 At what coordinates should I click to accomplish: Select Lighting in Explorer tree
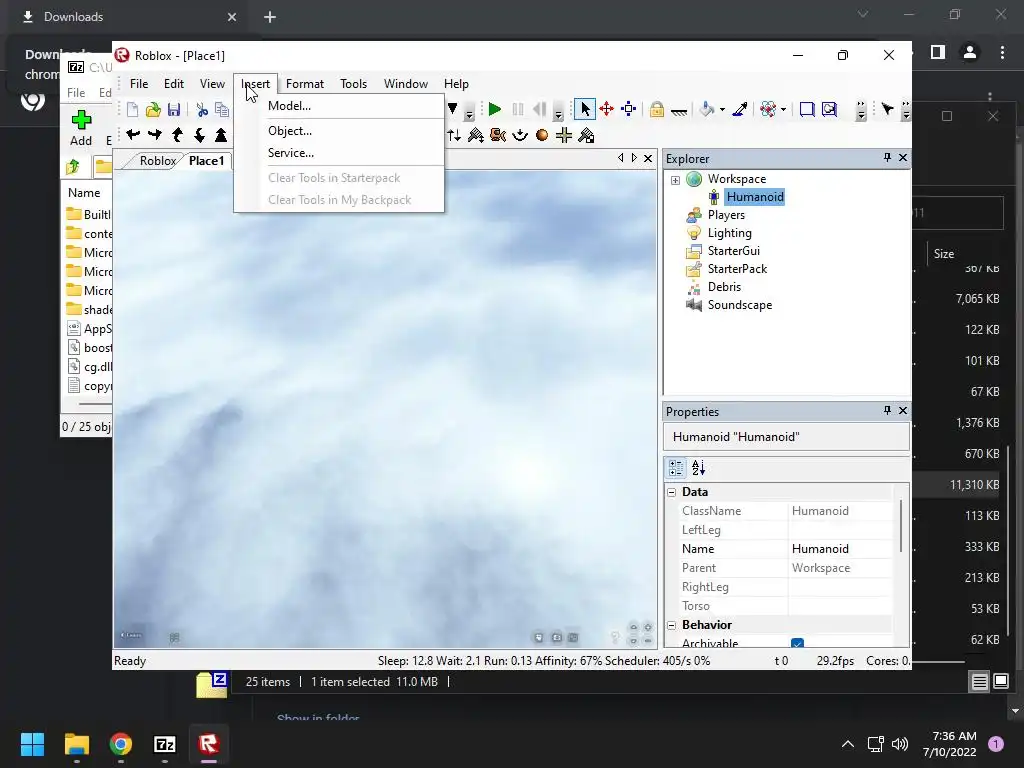point(729,233)
